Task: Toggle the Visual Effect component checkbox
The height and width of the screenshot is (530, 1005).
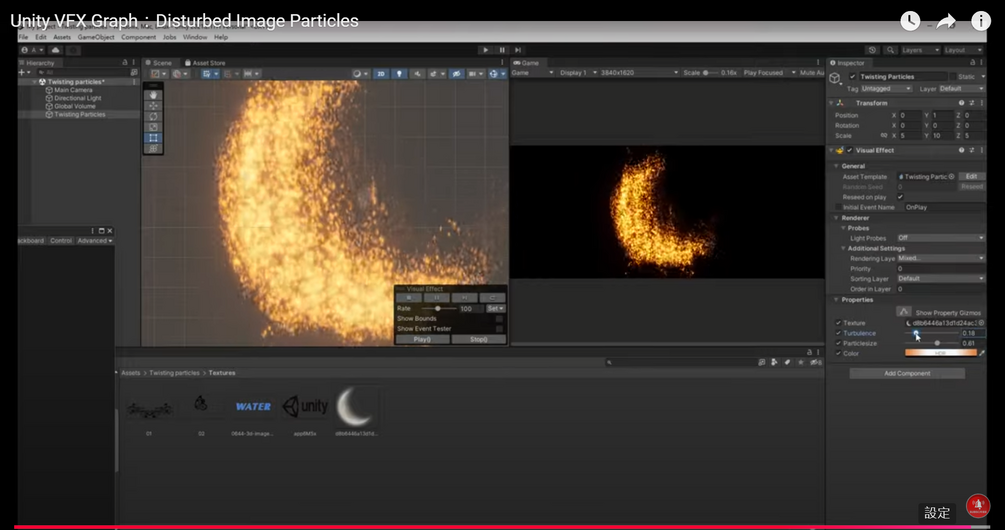Action: [x=850, y=151]
